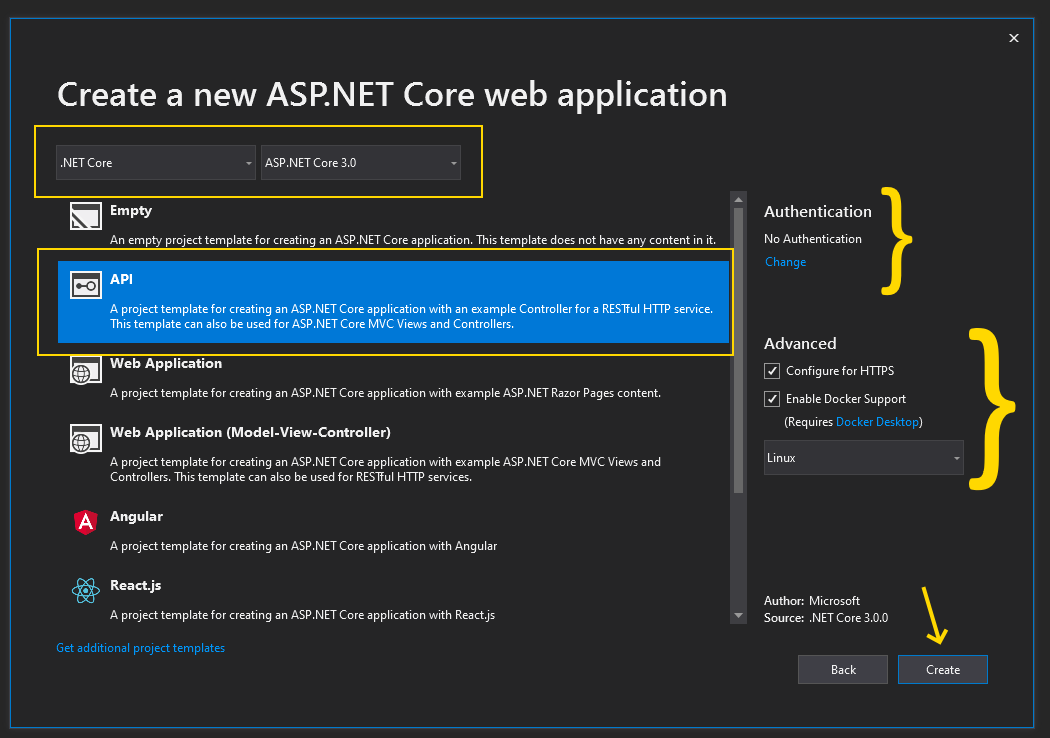Expand the ASP.NET Core 3.0 version dropdown

[360, 162]
